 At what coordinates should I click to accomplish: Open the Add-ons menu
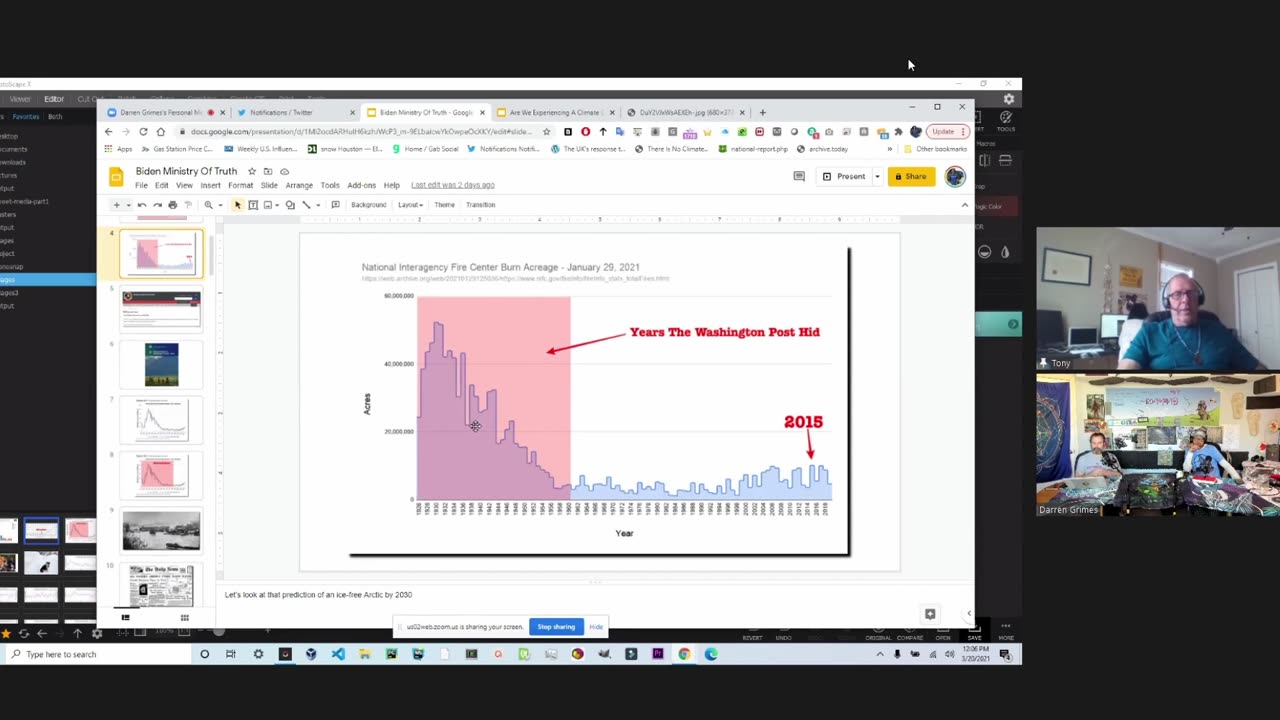pyautogui.click(x=361, y=185)
